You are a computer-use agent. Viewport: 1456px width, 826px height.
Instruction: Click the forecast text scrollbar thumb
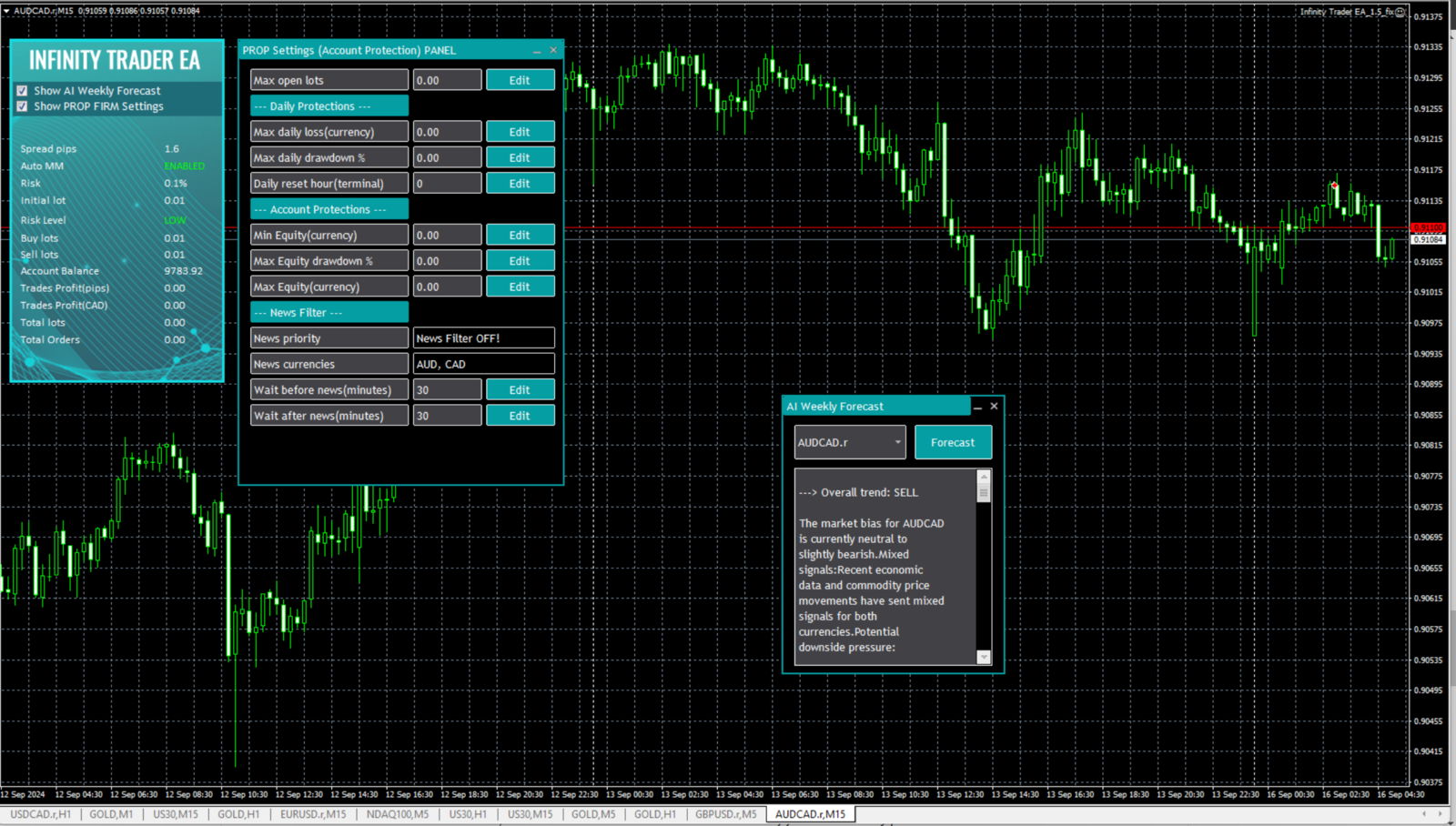(x=984, y=492)
